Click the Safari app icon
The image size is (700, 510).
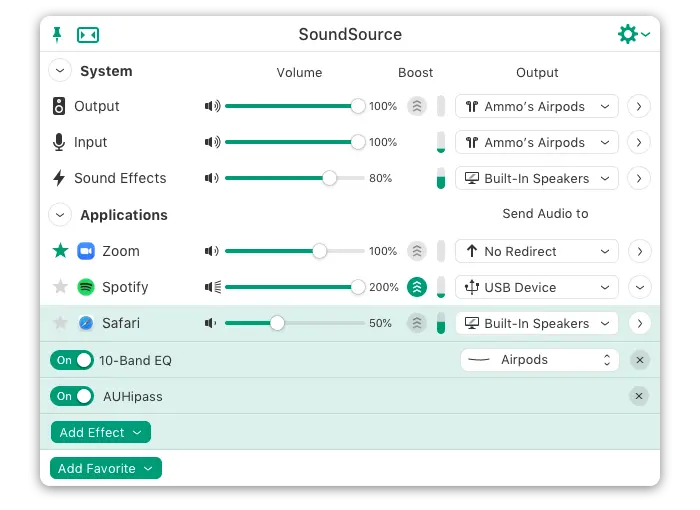[86, 323]
